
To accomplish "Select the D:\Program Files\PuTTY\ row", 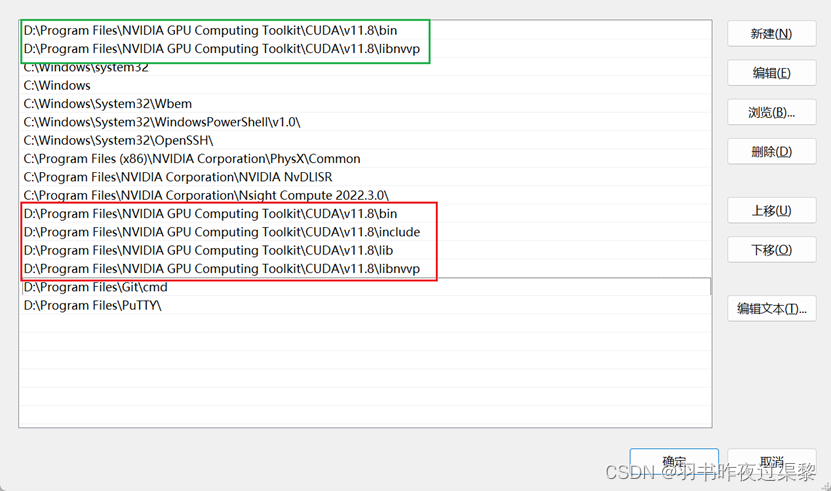I will tap(365, 305).
